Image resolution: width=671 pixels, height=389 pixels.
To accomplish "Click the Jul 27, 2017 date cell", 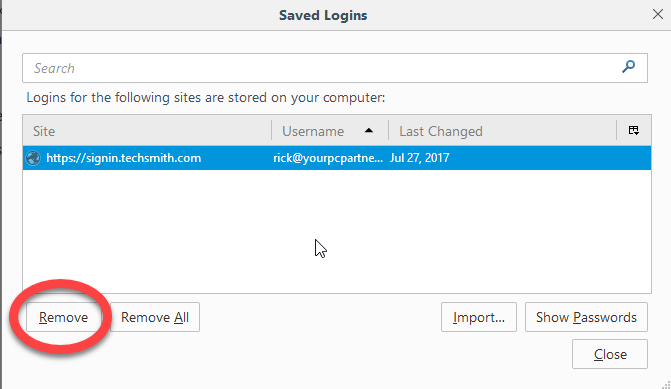I will (419, 158).
